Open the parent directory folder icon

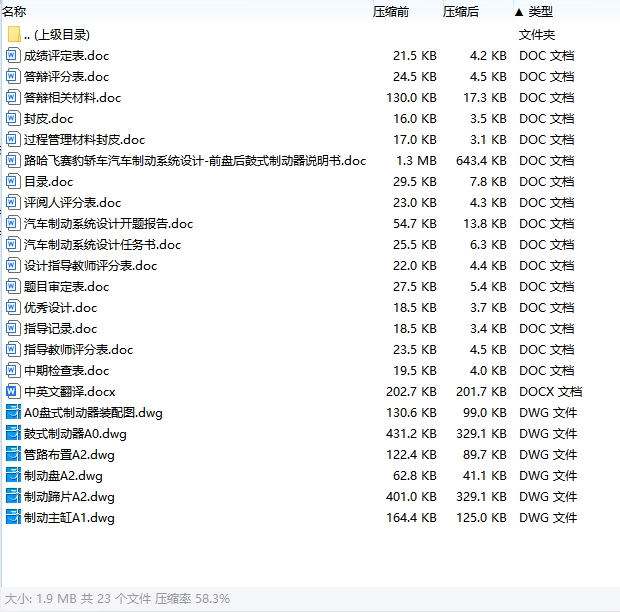pos(14,34)
